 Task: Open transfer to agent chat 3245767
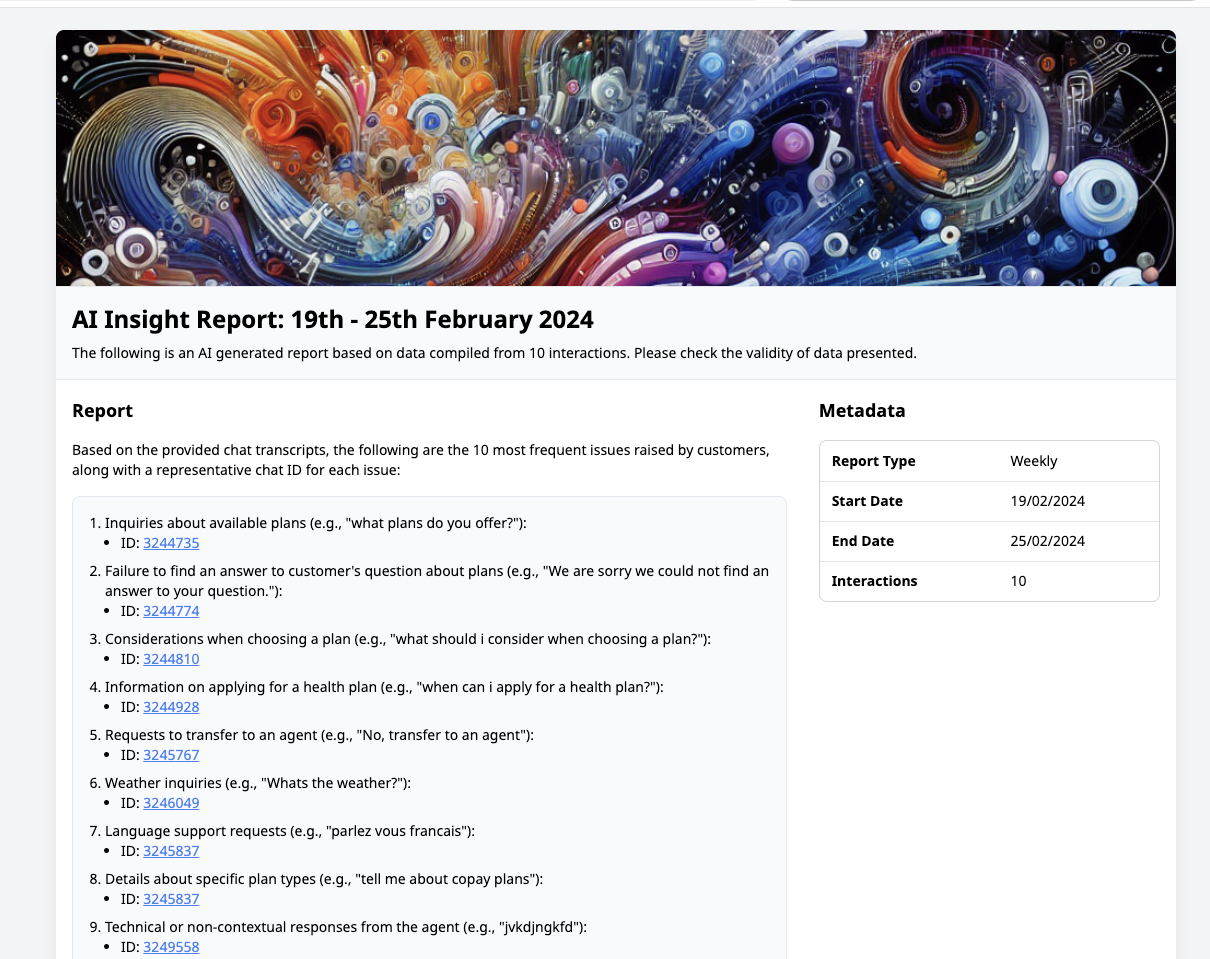[x=171, y=755]
